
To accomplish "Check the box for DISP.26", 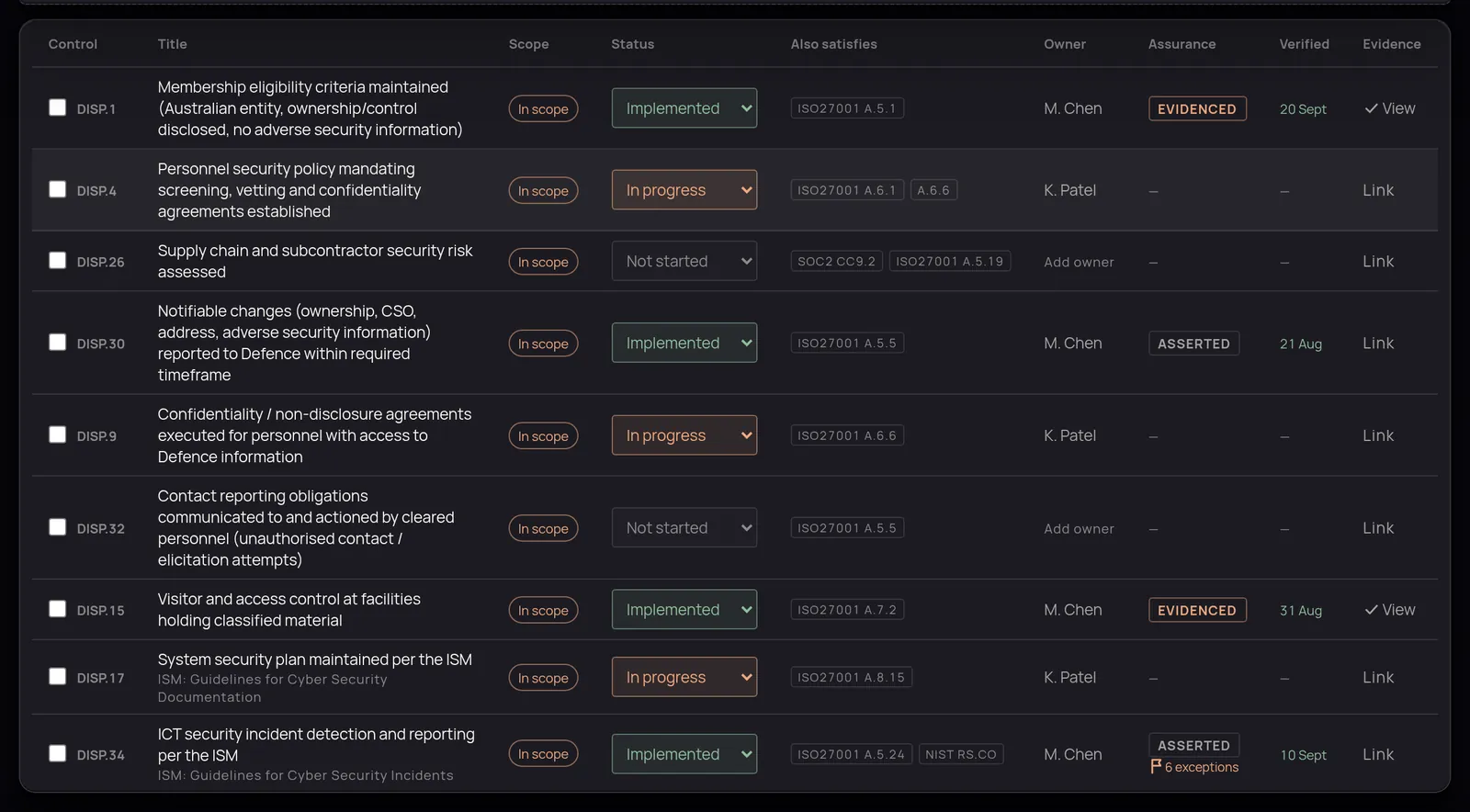I will (57, 261).
